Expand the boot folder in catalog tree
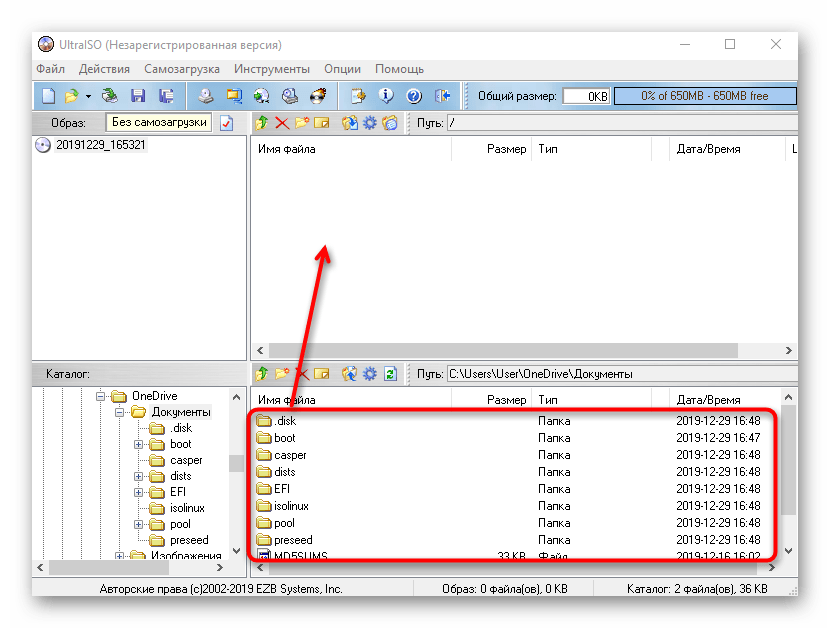830x628 pixels. [x=139, y=444]
